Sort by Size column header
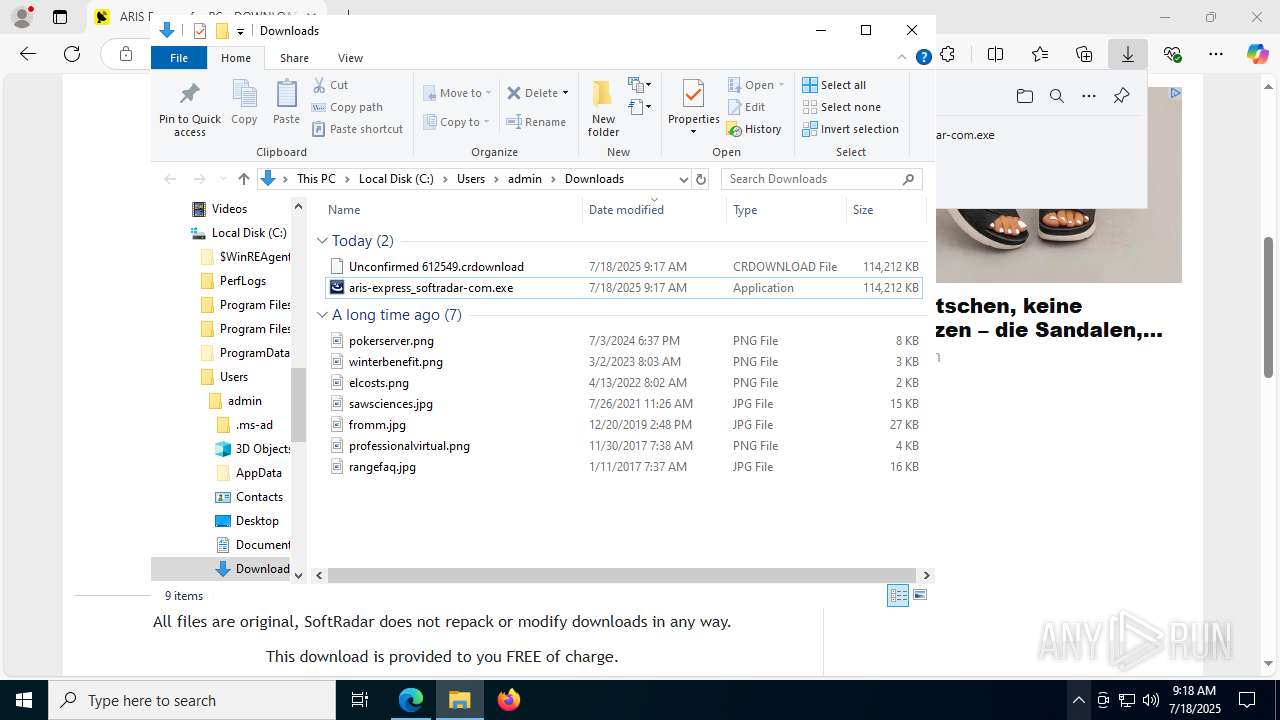This screenshot has width=1280, height=720. [x=886, y=210]
